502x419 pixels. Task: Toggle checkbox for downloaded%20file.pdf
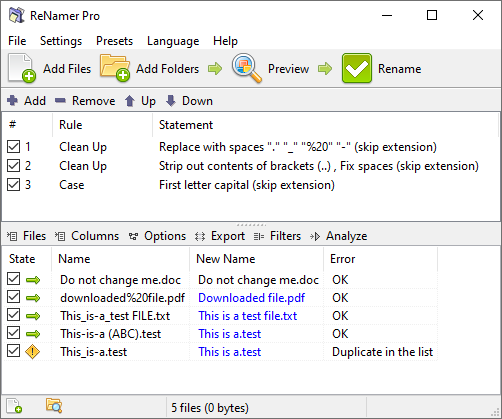(x=14, y=297)
